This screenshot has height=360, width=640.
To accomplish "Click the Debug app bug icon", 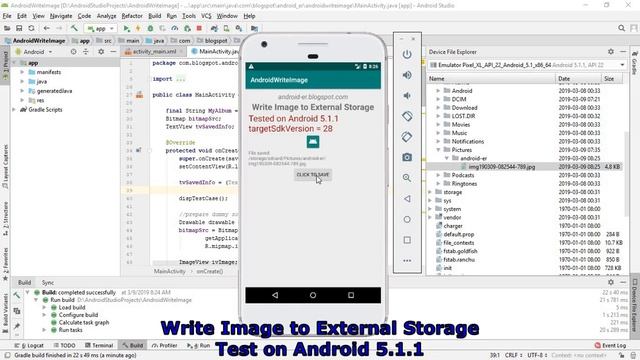I will [x=150, y=28].
